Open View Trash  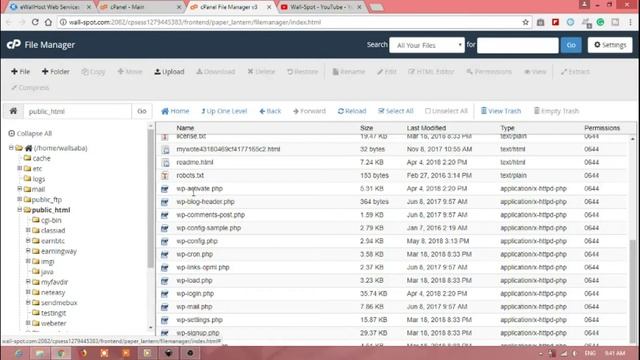501,111
